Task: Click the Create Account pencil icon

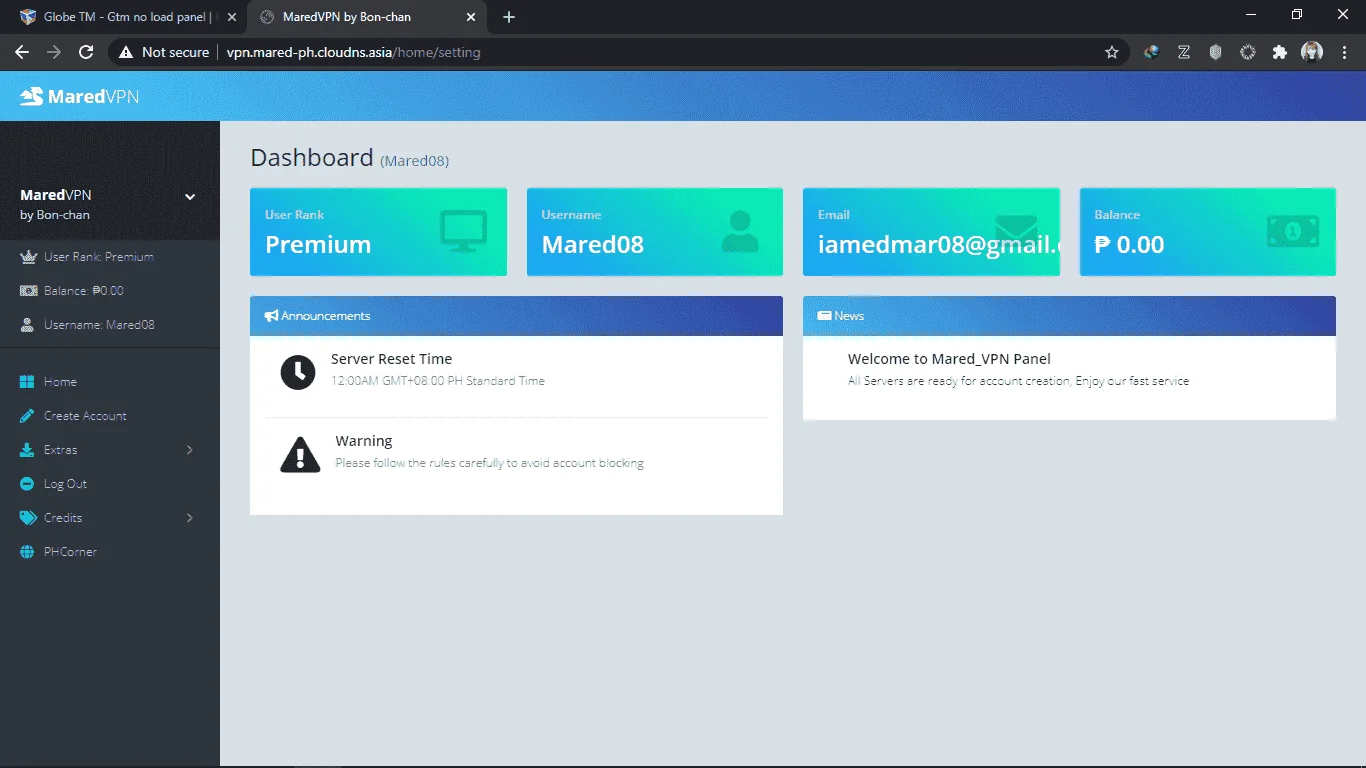Action: (x=27, y=416)
